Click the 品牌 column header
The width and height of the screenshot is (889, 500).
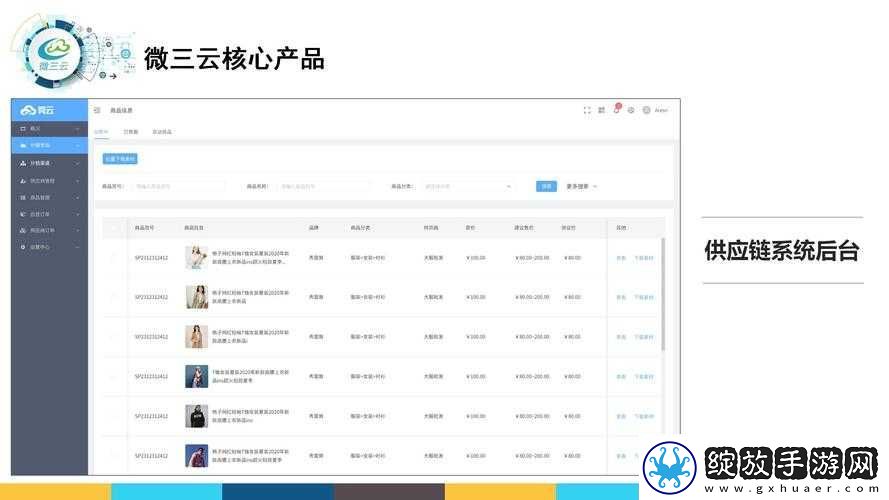click(x=314, y=228)
